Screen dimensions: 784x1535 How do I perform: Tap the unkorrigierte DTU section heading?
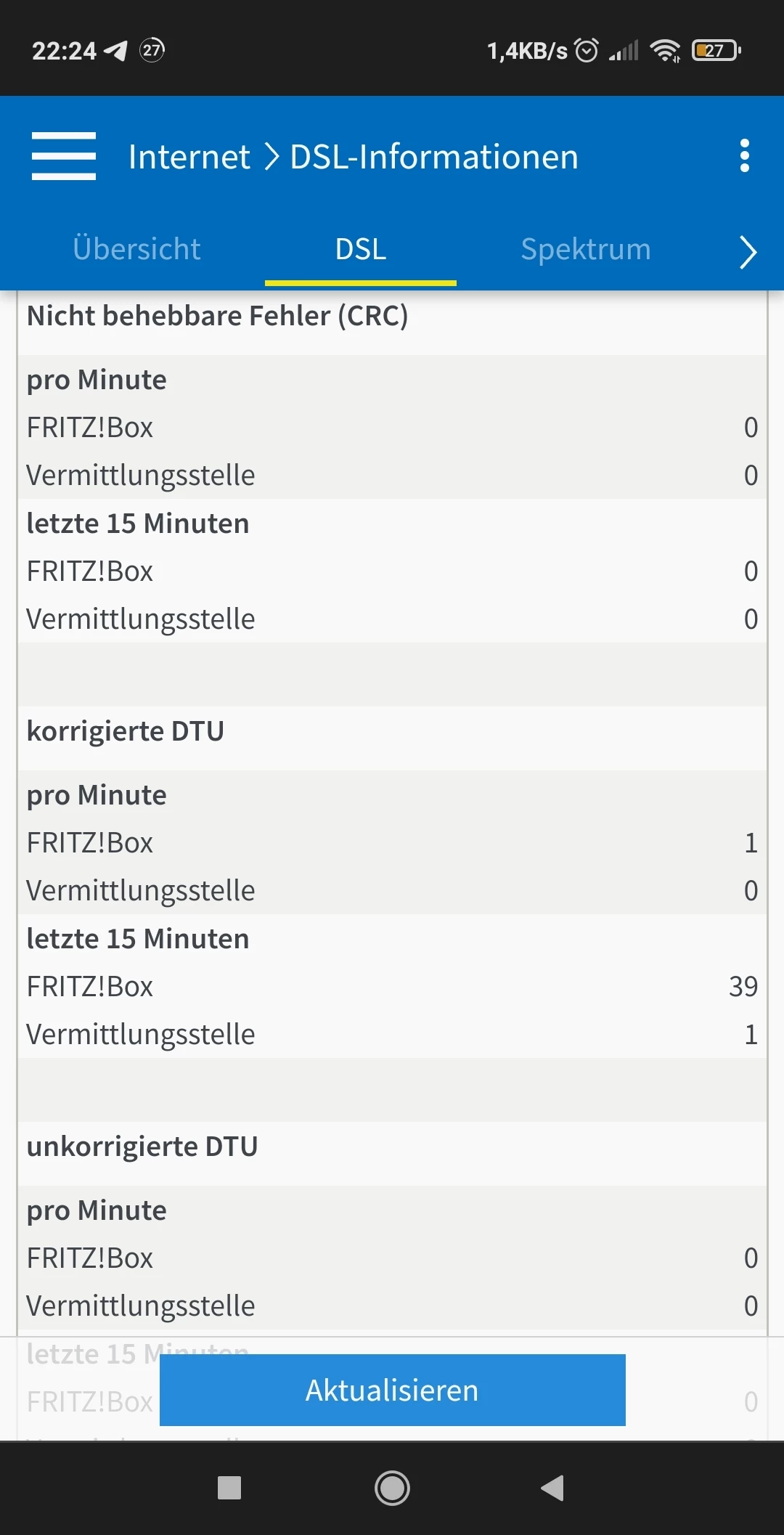142,1147
